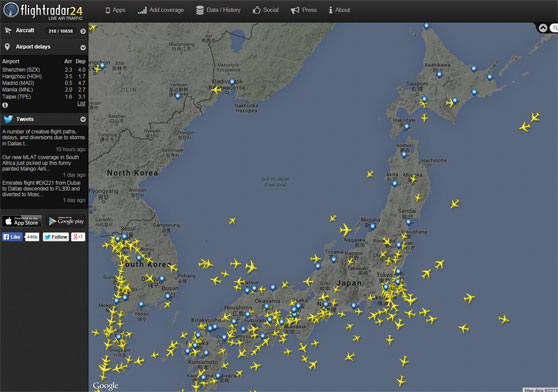
Task: Collapse the Airport delays panel
Action: click(83, 47)
